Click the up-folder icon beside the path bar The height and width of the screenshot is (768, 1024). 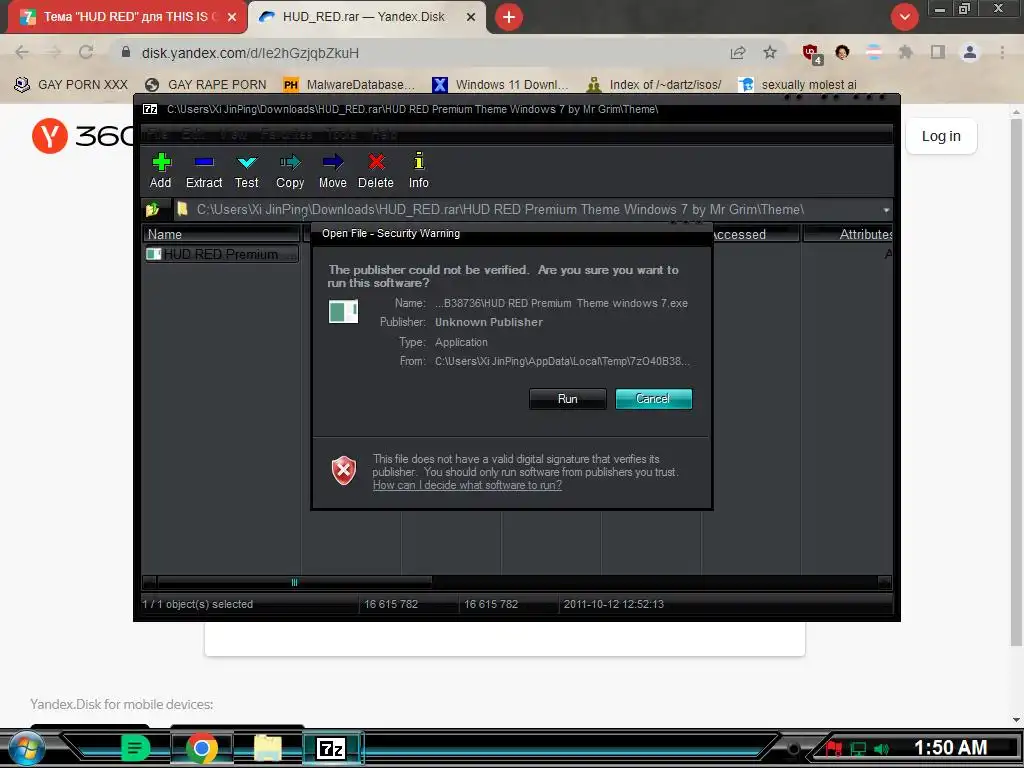tap(152, 210)
